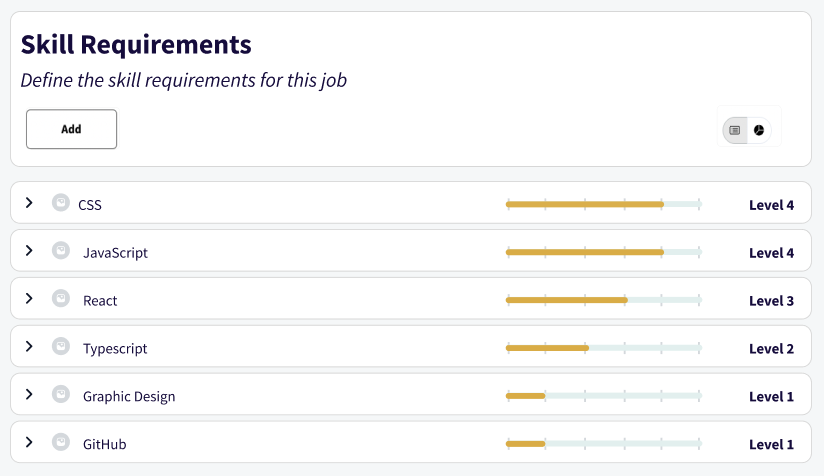Expand the GitHub skill row
The image size is (824, 476).
click(29, 442)
